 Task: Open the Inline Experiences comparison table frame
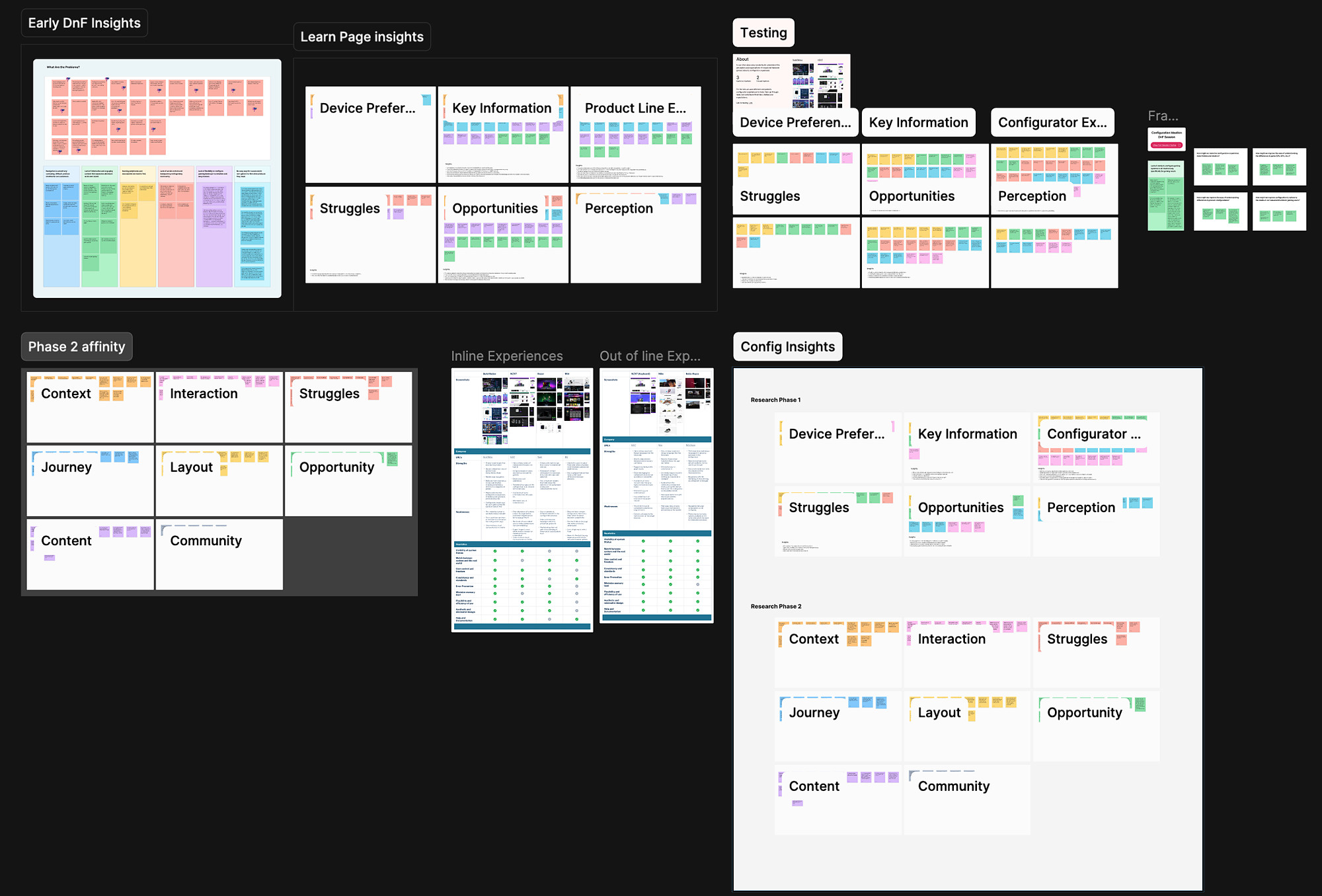click(522, 500)
